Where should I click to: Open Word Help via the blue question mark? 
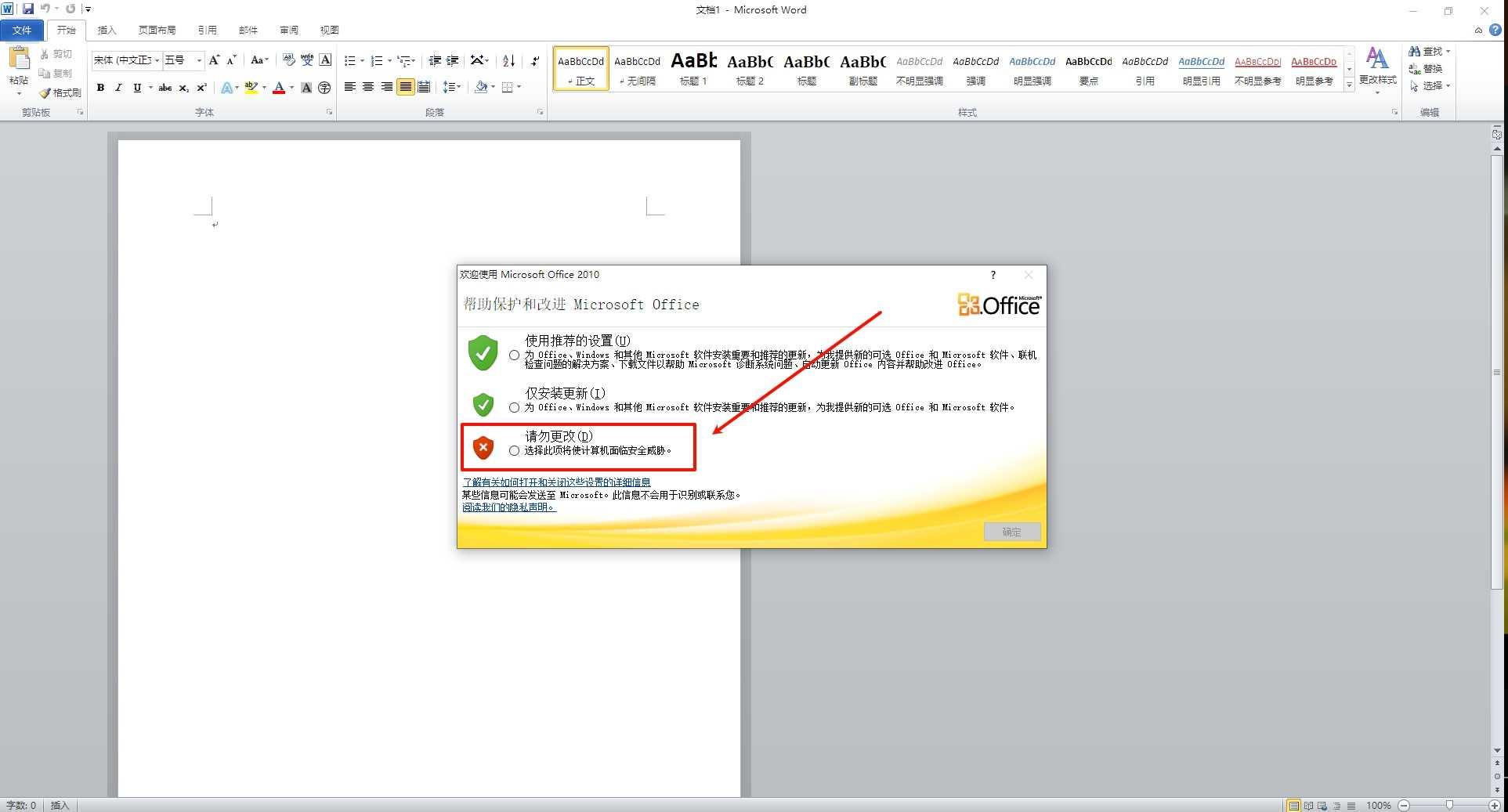pos(1495,30)
